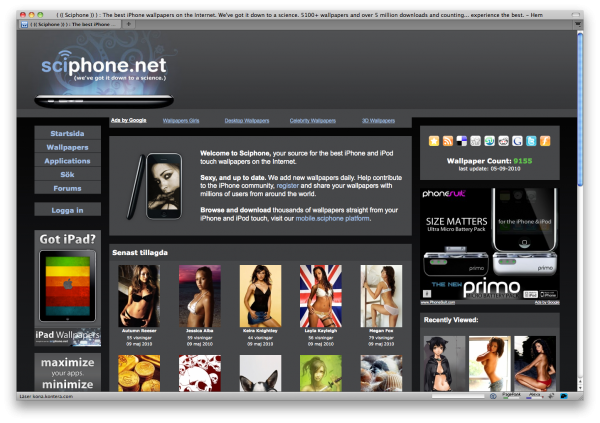Select the Sciphone browser tab
600x423 pixels.
(71, 24)
